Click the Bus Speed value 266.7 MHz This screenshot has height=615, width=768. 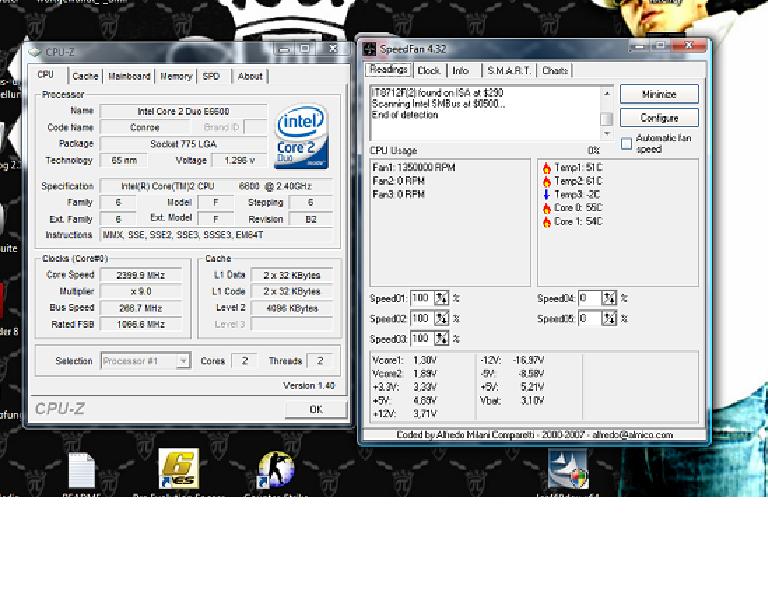pyautogui.click(x=141, y=308)
